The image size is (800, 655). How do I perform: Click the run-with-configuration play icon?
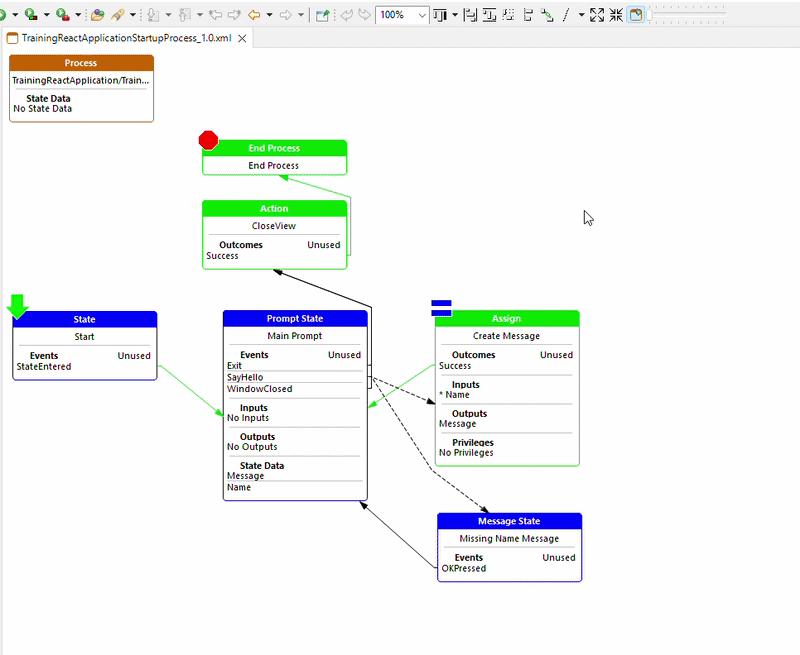tap(31, 14)
